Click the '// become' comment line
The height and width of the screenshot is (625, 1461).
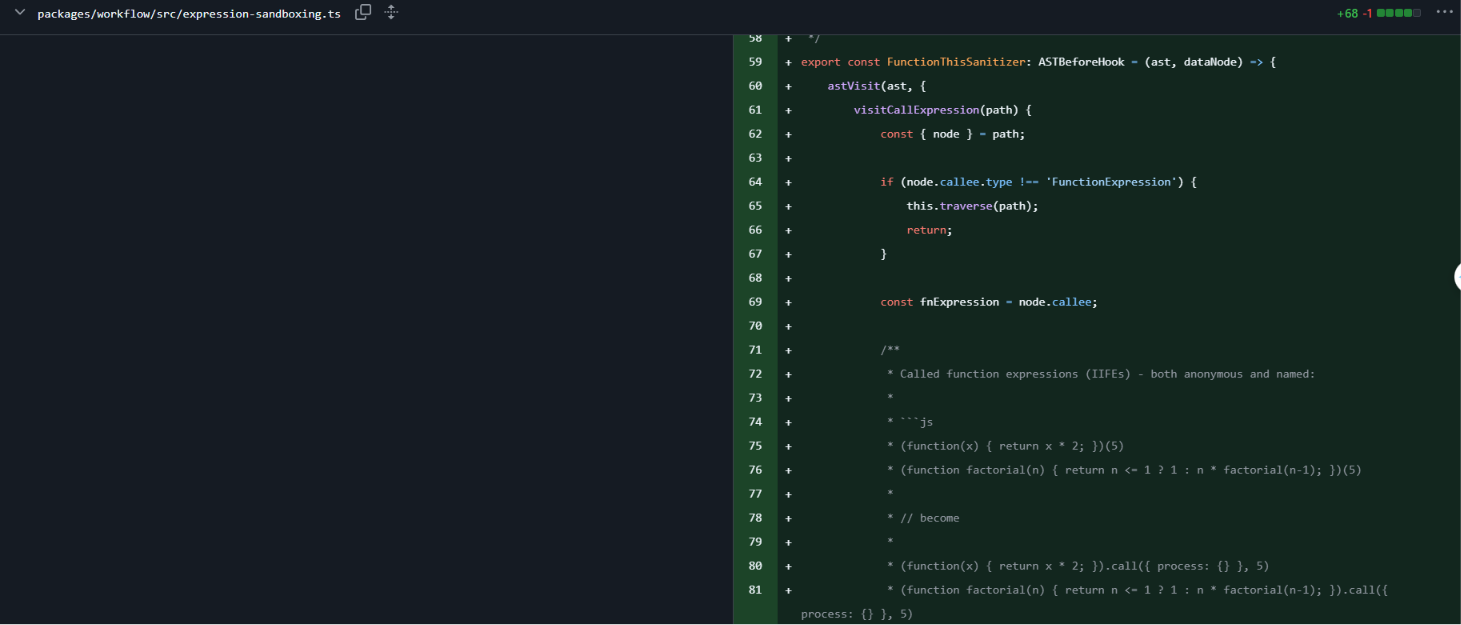pyautogui.click(x=923, y=518)
